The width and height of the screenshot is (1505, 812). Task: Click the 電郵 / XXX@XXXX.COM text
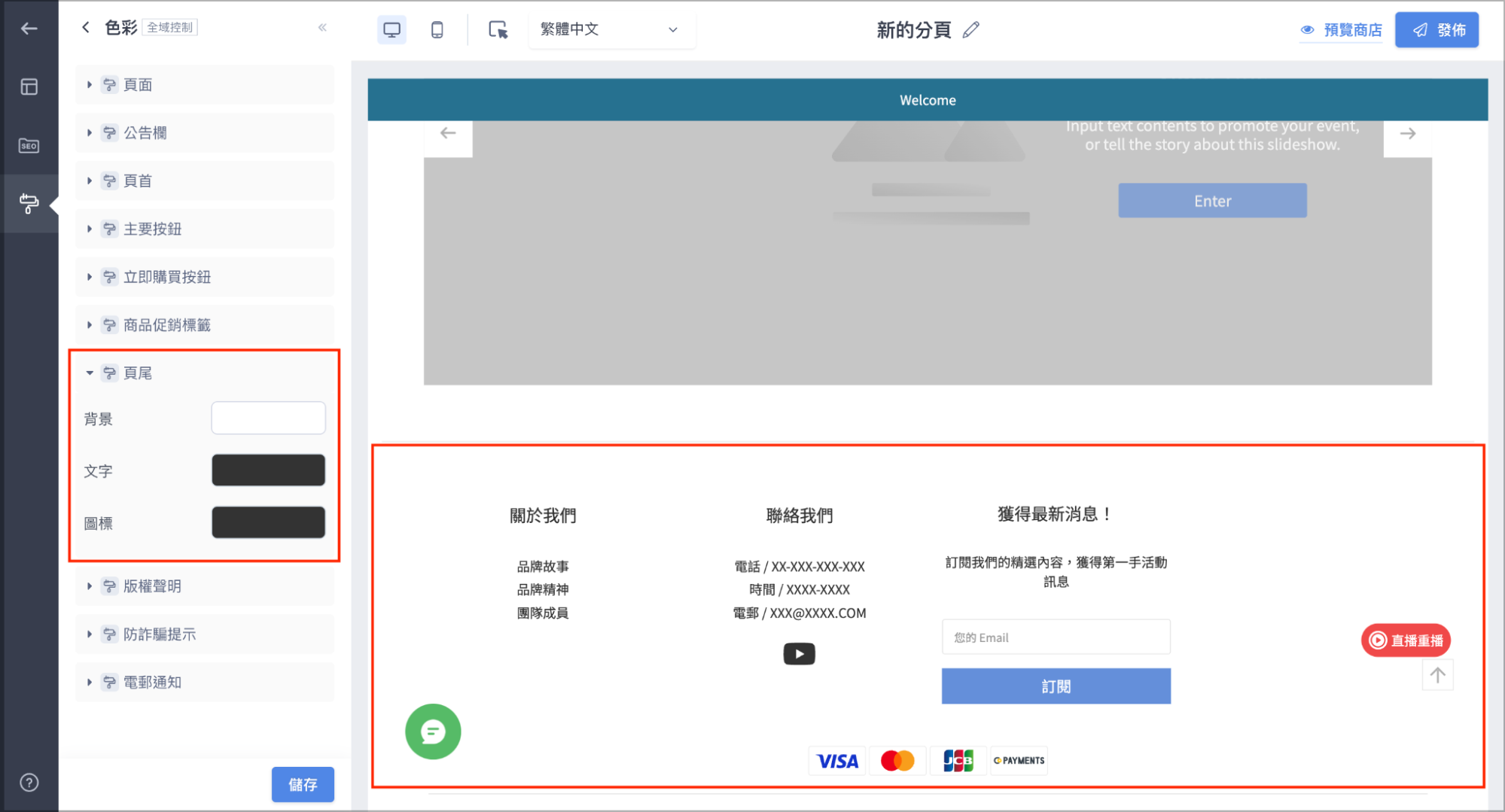(x=800, y=613)
